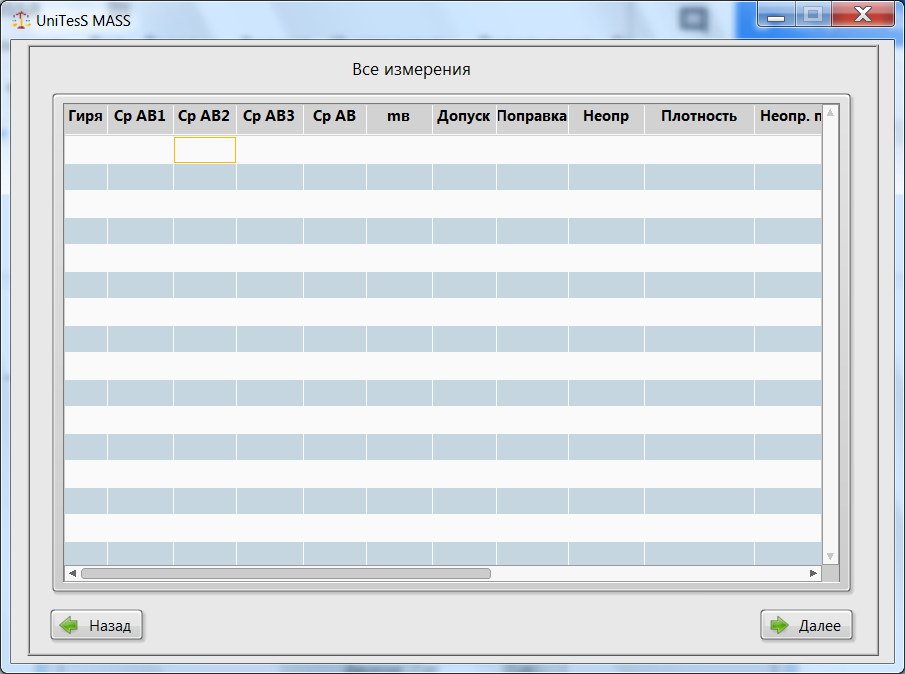This screenshot has height=674, width=905.
Task: Click the Ср АВ2 column header
Action: pyautogui.click(x=204, y=116)
